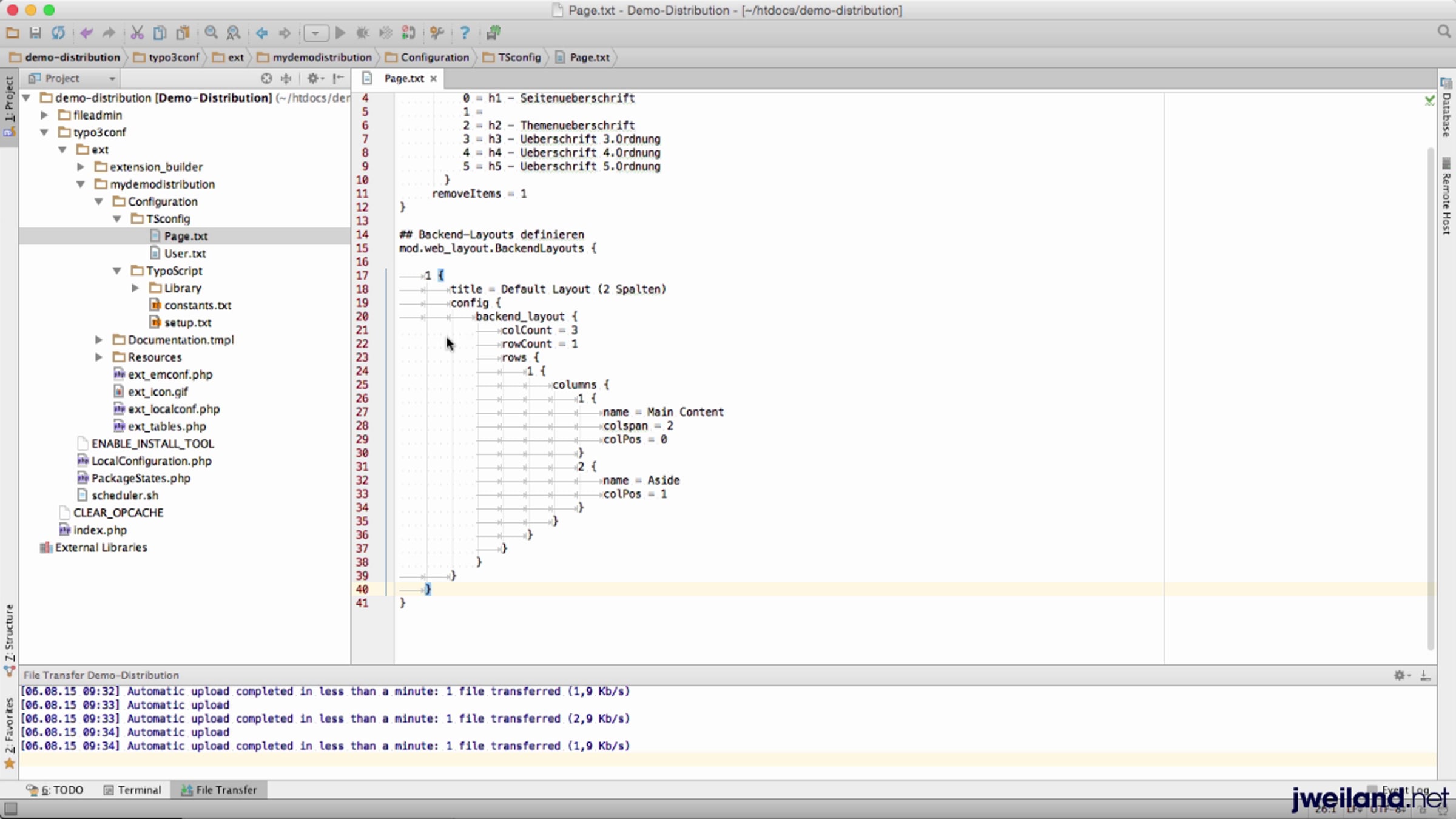1456x819 pixels.
Task: Paste from clipboard icon
Action: tap(183, 33)
